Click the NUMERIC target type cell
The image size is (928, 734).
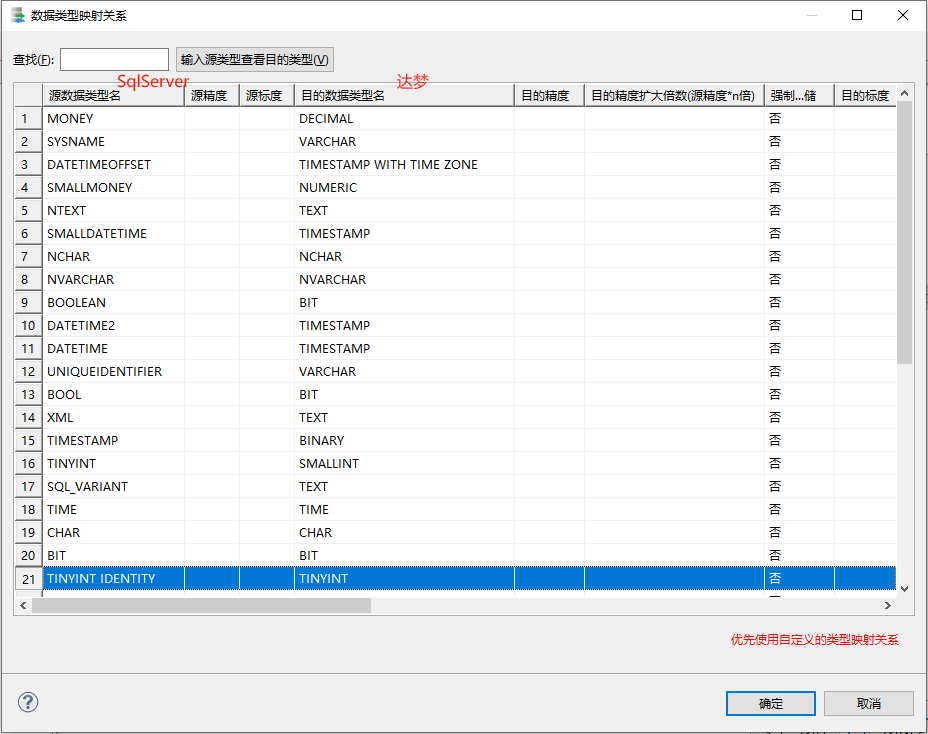404,188
